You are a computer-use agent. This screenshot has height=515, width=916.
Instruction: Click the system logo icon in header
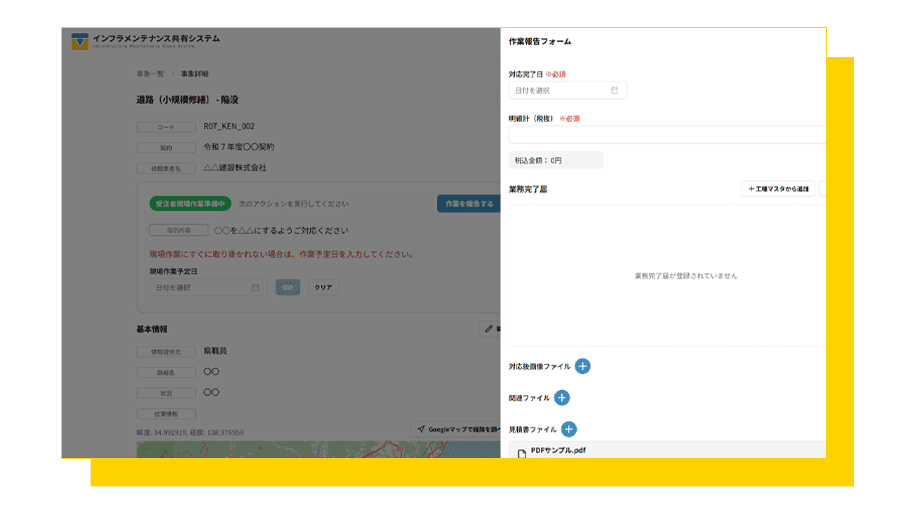tap(79, 41)
